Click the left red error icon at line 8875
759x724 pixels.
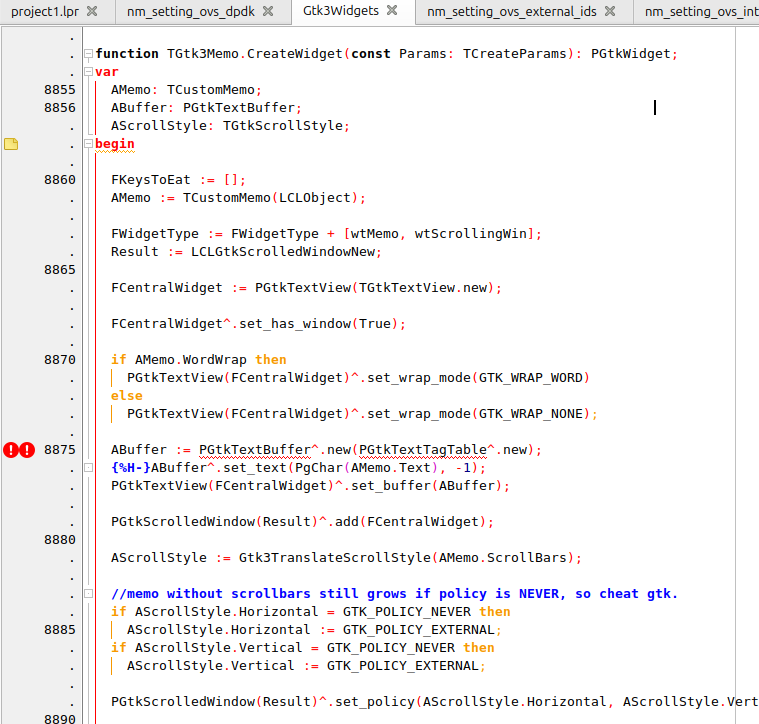[x=11, y=450]
